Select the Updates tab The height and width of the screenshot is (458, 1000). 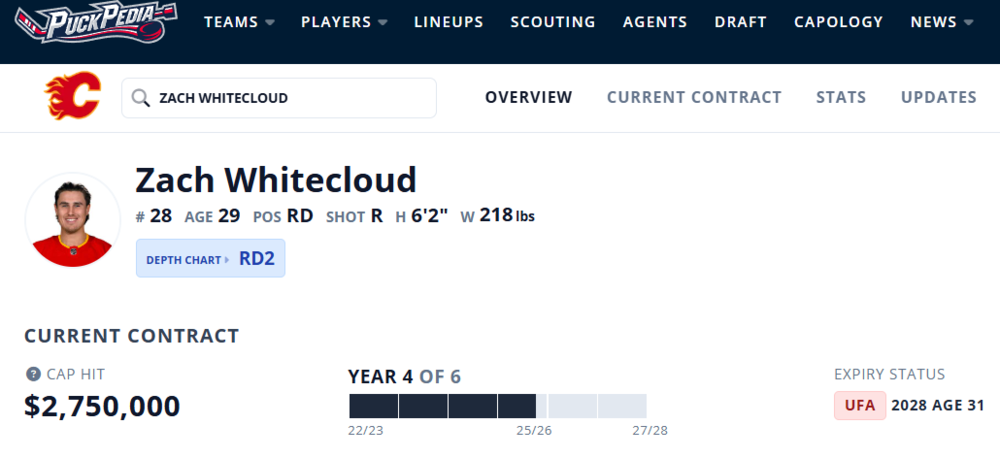[938, 97]
